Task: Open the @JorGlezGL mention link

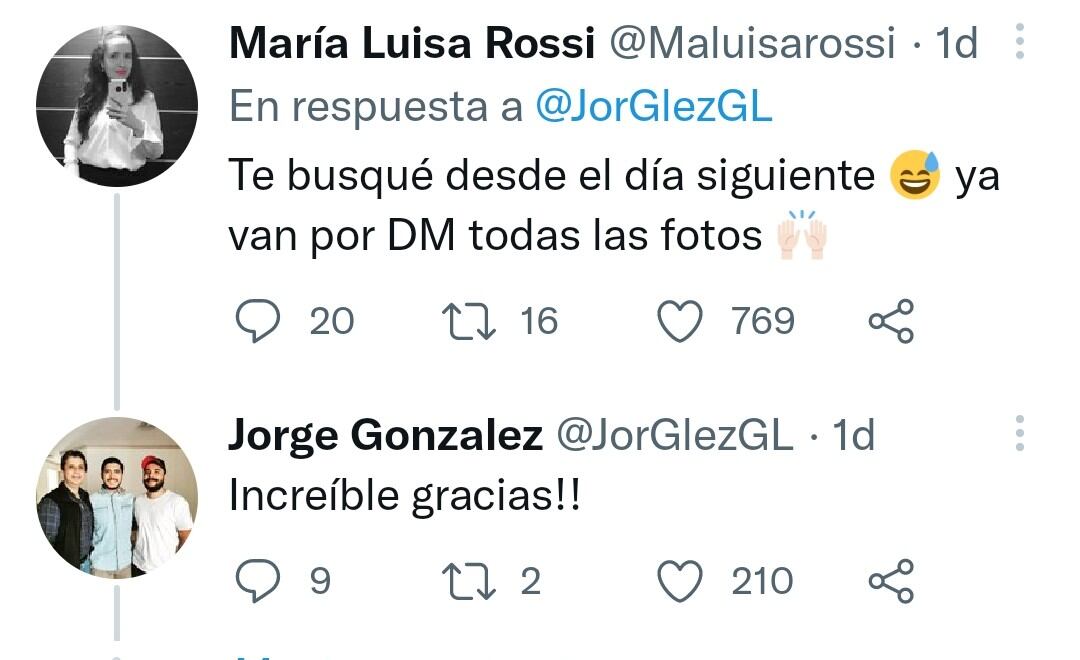Action: point(654,107)
